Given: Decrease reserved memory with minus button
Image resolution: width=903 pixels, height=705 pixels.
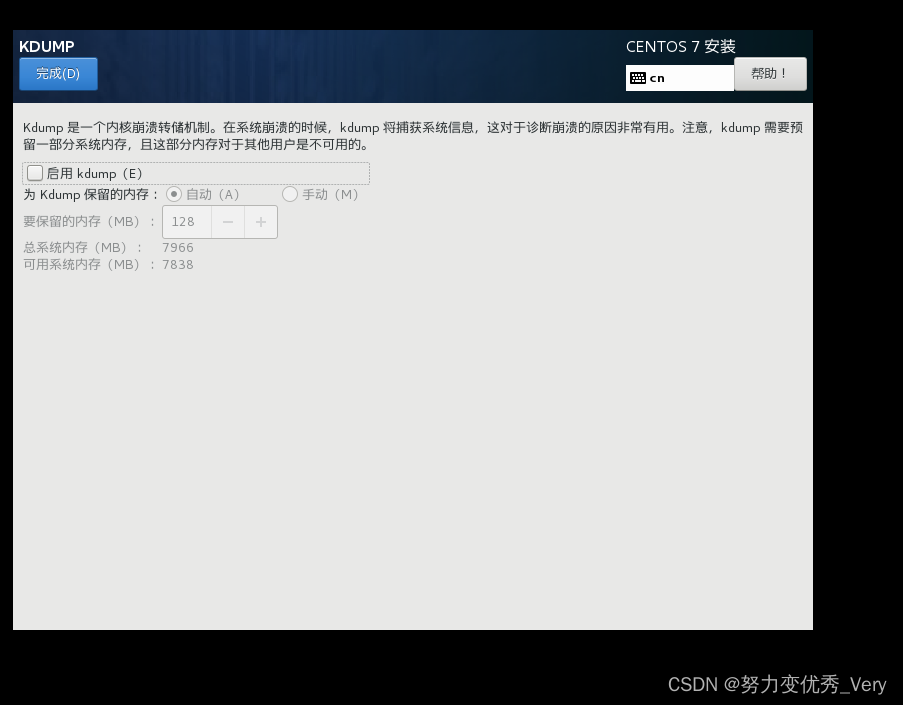Looking at the screenshot, I should (x=228, y=222).
